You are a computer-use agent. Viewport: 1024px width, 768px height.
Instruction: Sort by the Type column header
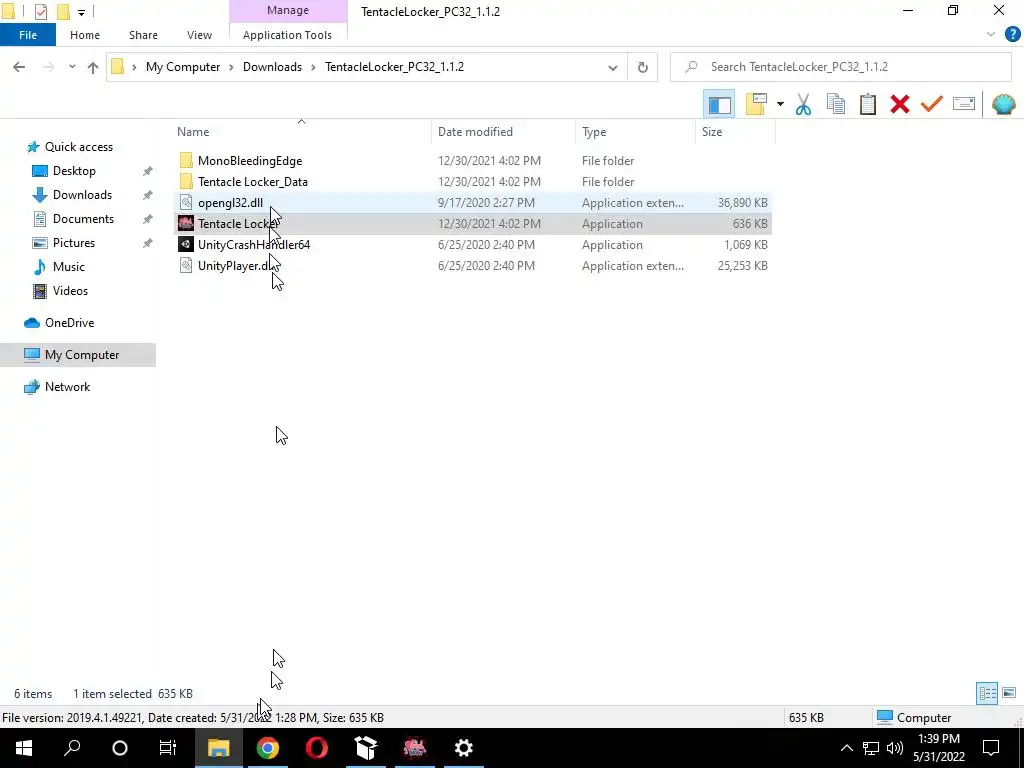594,132
